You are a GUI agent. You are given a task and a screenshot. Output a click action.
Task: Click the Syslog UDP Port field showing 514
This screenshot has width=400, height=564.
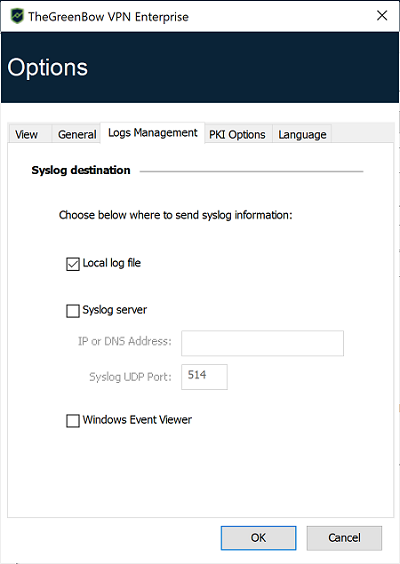point(204,377)
